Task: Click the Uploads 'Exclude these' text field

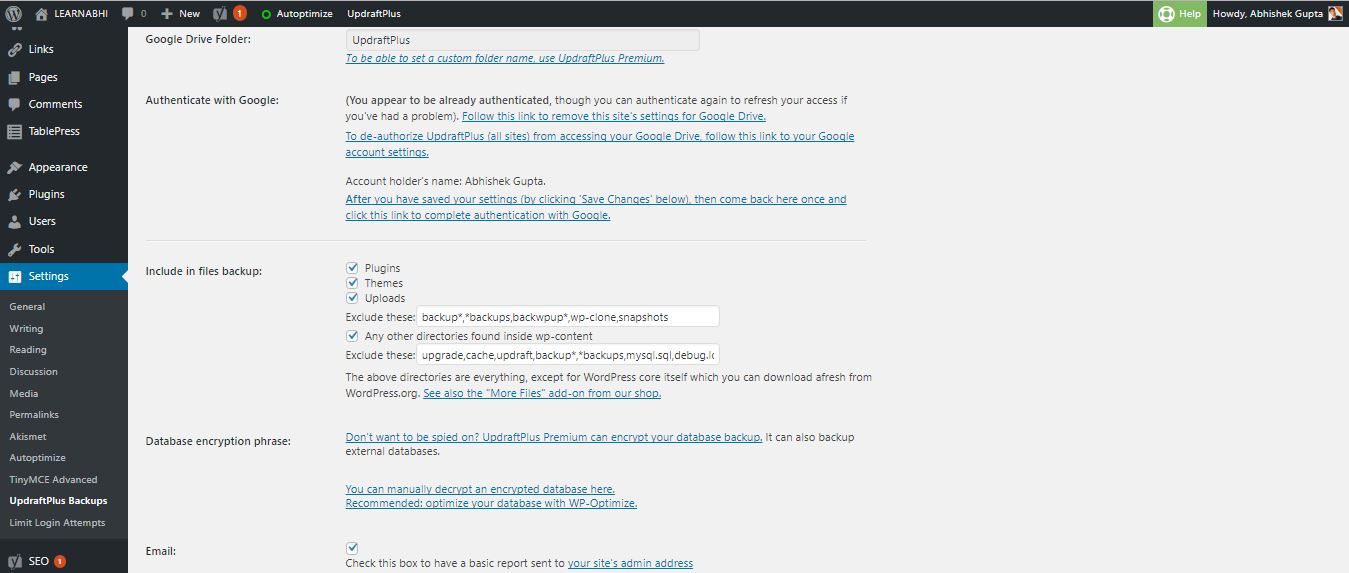Action: coord(568,317)
